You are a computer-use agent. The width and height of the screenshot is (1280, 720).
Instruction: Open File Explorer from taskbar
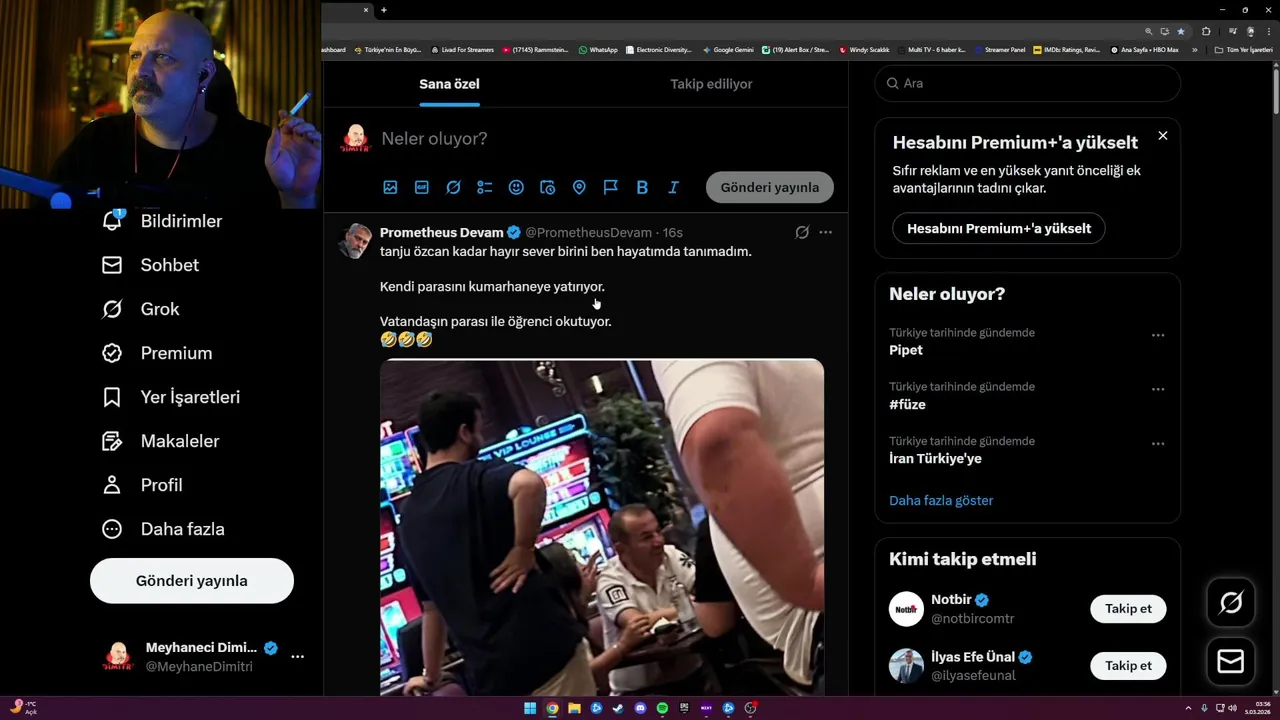pyautogui.click(x=574, y=708)
